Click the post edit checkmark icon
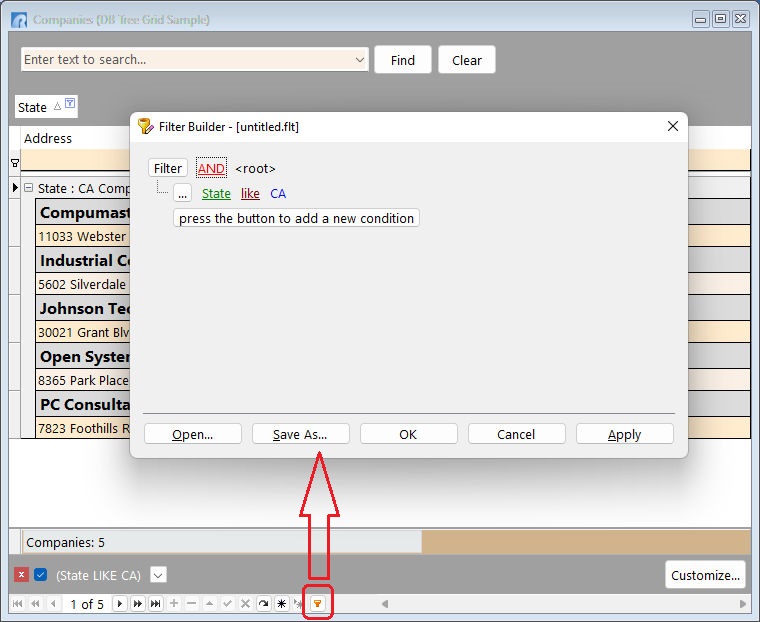This screenshot has width=760, height=622. pyautogui.click(x=227, y=604)
